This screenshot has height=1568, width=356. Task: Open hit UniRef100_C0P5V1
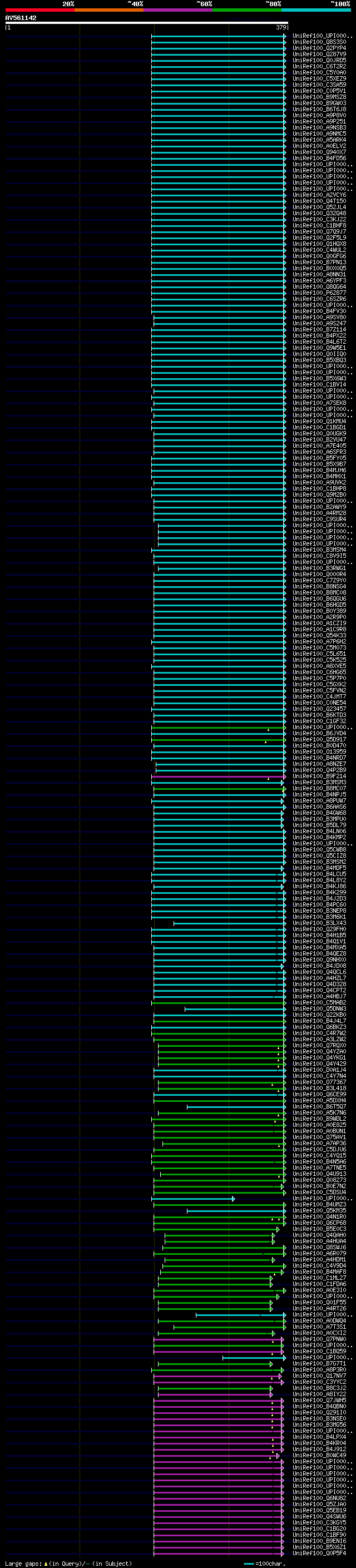319,91
